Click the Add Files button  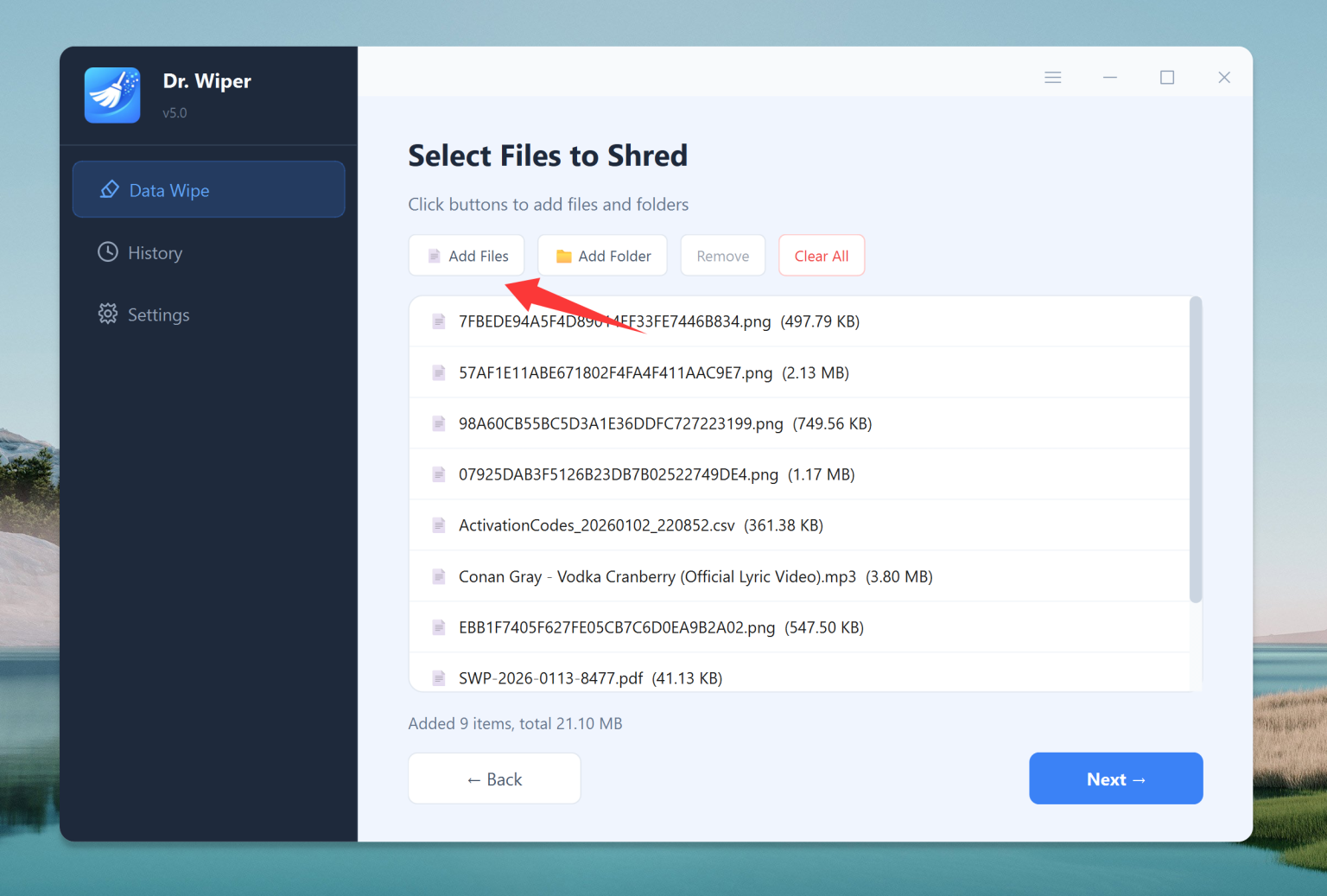[x=466, y=256]
